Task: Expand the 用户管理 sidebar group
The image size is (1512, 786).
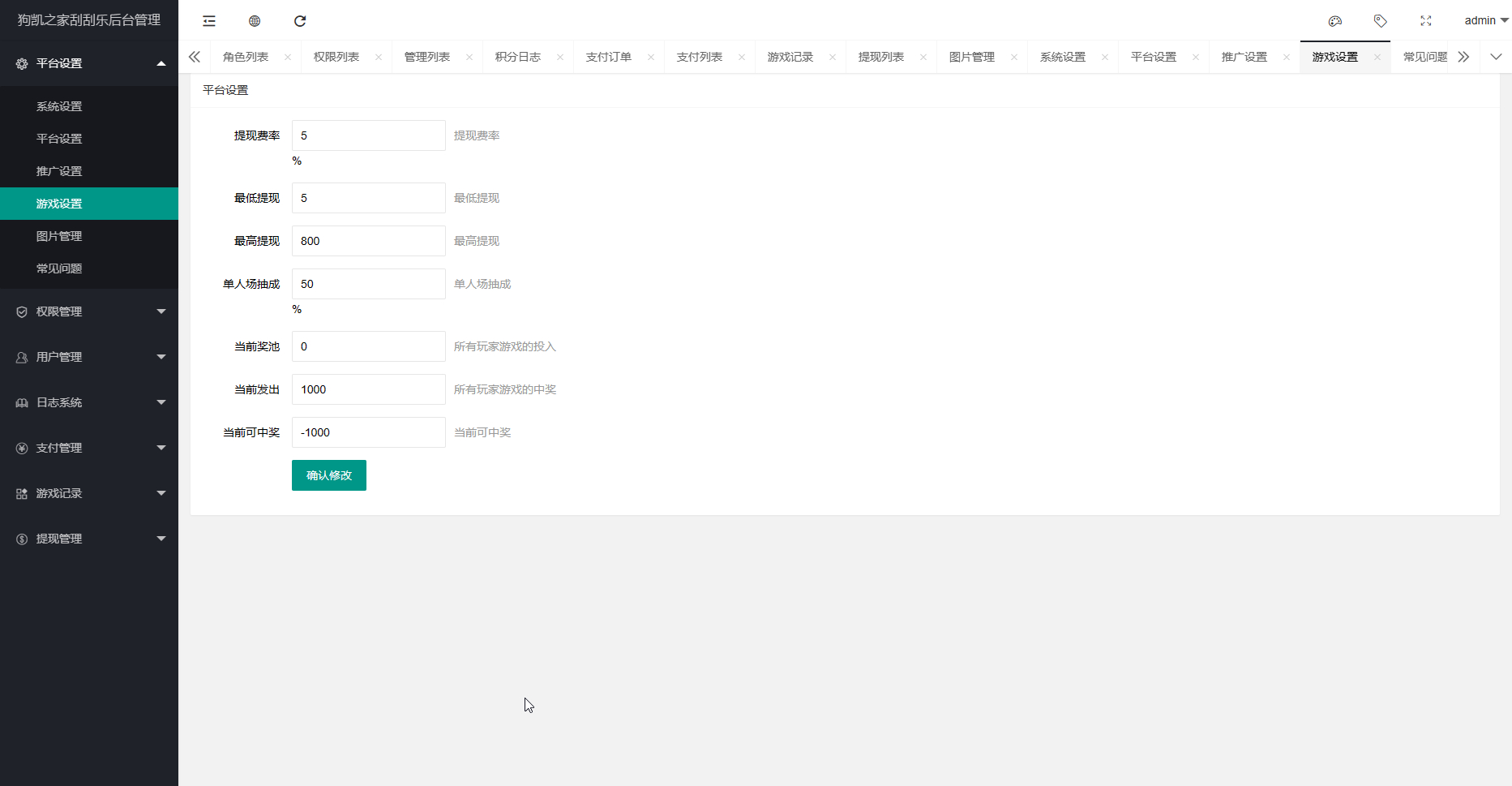Action: point(89,357)
